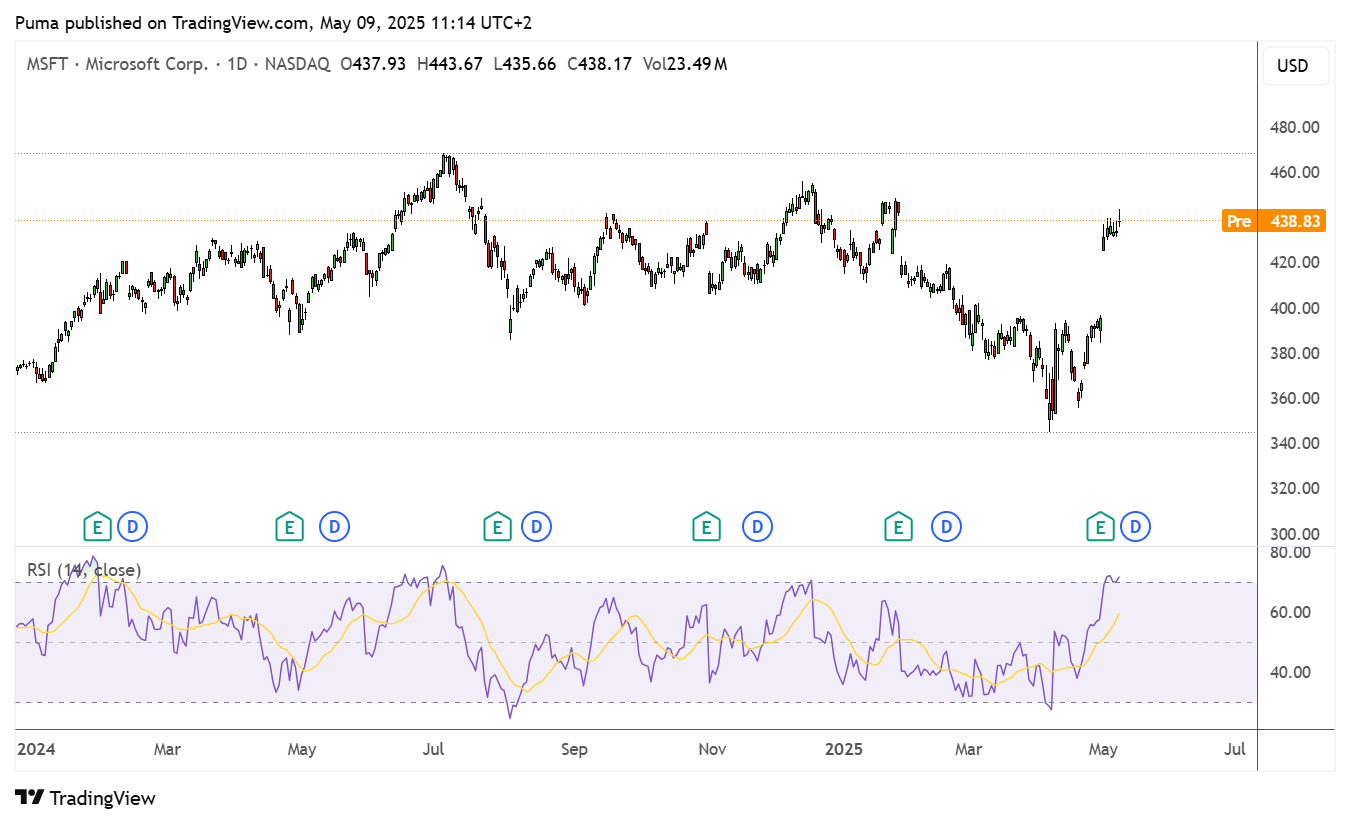The height and width of the screenshot is (824, 1350).
Task: Click the low value L435.66
Action: point(525,64)
